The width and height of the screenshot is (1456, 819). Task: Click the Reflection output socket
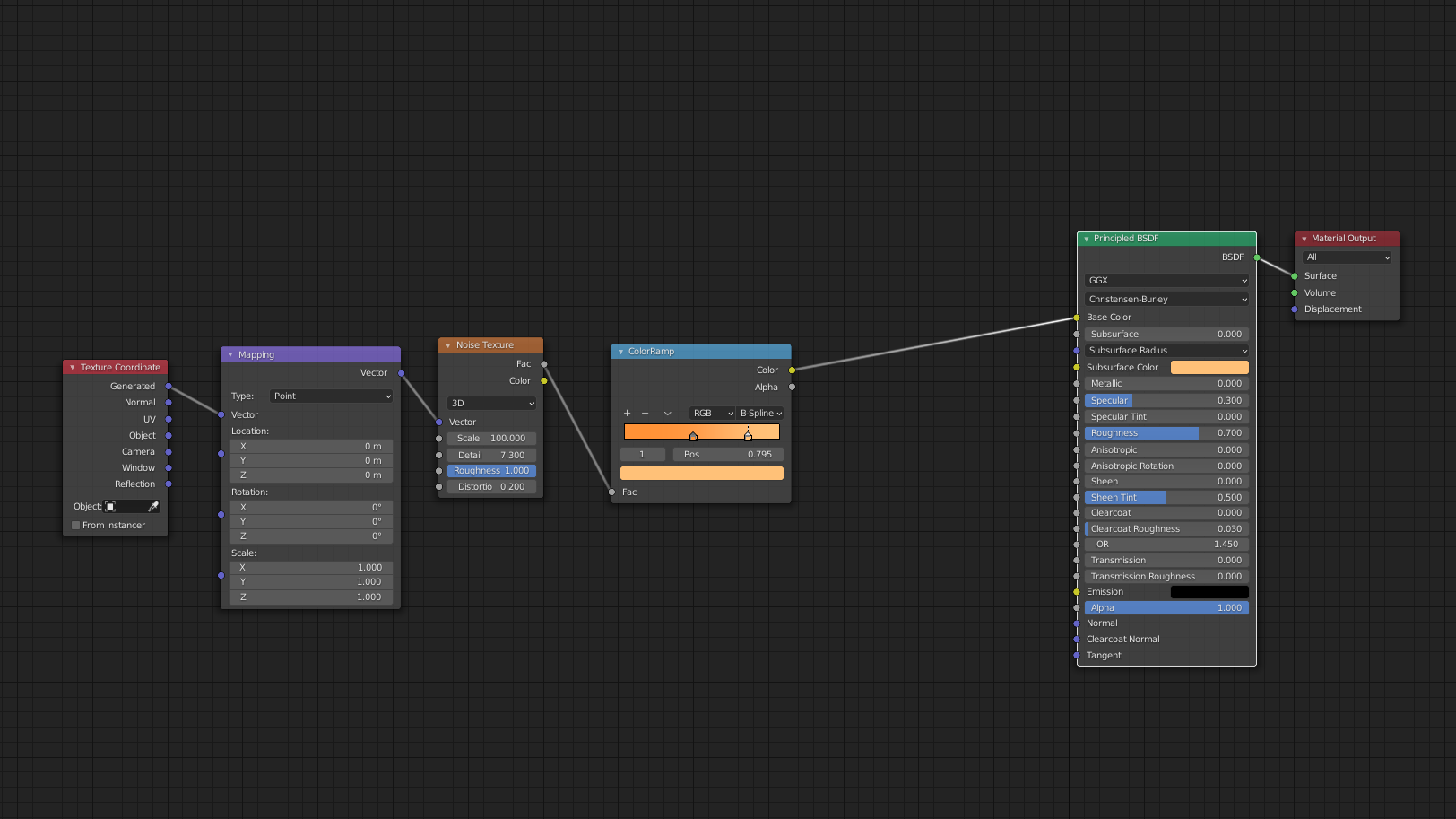(169, 484)
